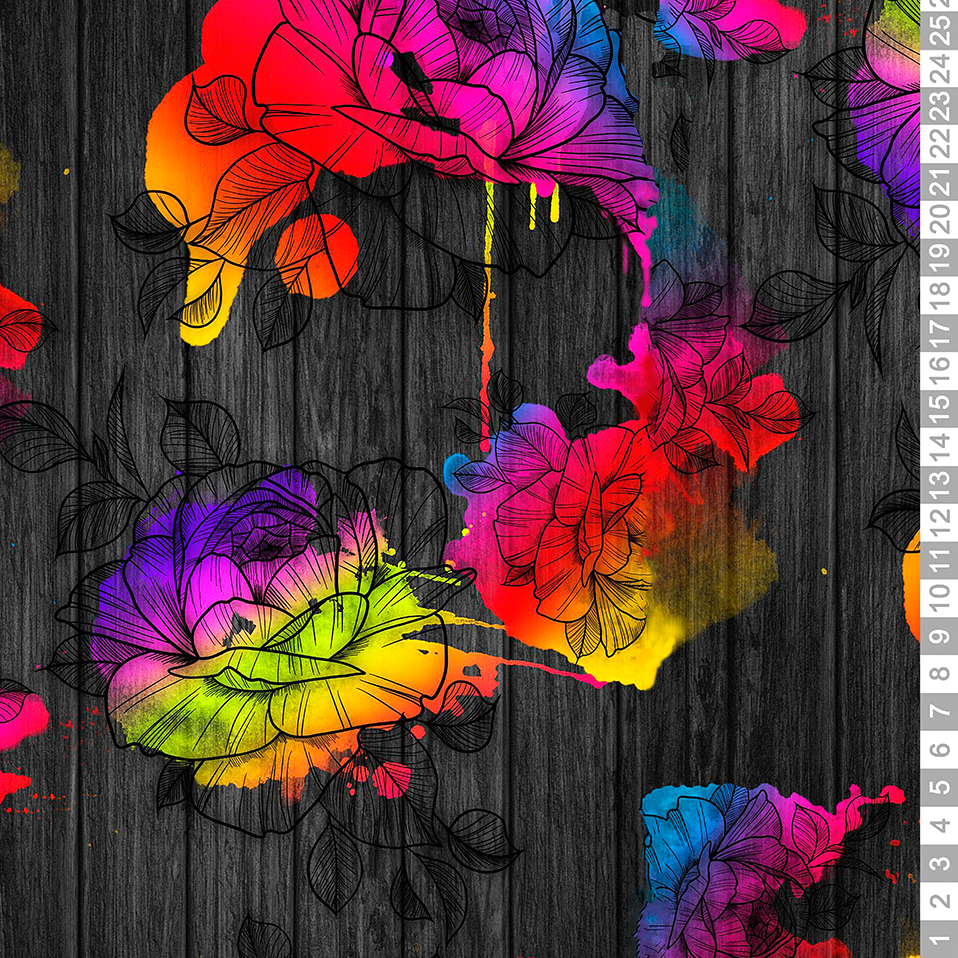Click the ruler mark labeled 5
958x958 pixels.
click(x=938, y=787)
